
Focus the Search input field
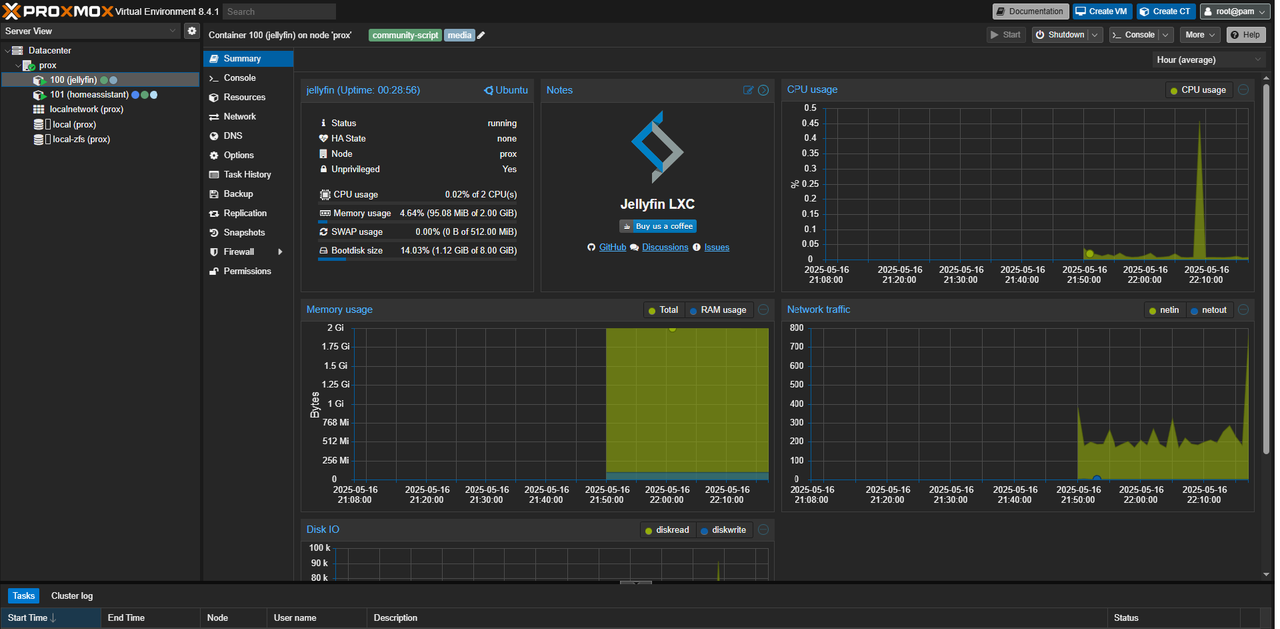click(x=279, y=12)
